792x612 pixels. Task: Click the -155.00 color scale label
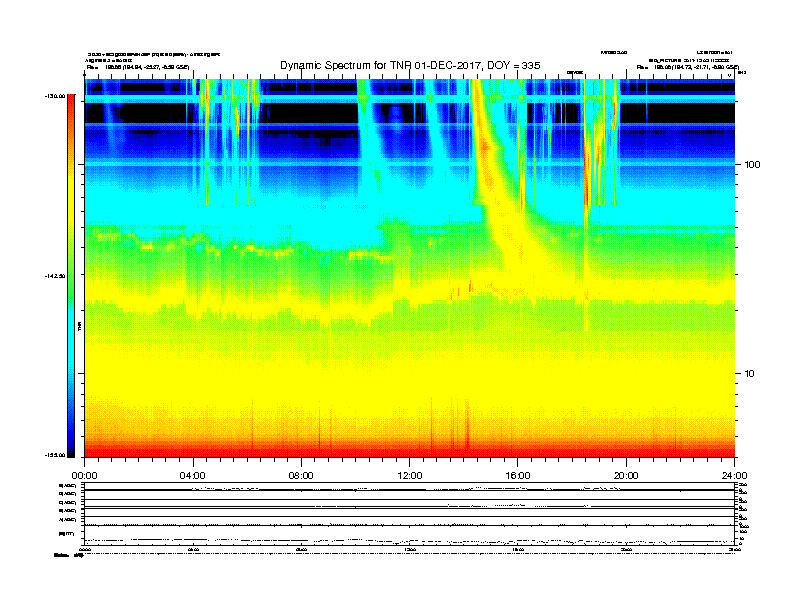[55, 455]
